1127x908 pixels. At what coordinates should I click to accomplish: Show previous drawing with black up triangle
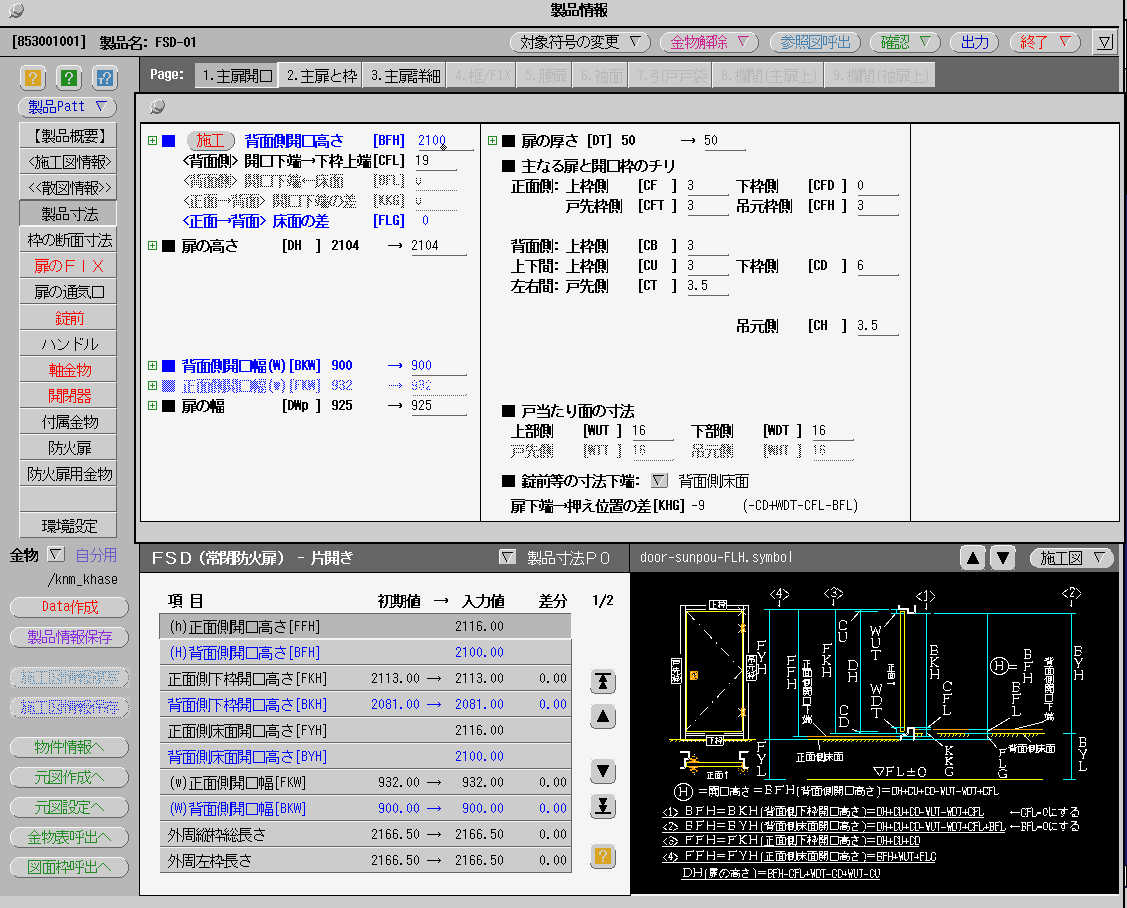pos(972,557)
